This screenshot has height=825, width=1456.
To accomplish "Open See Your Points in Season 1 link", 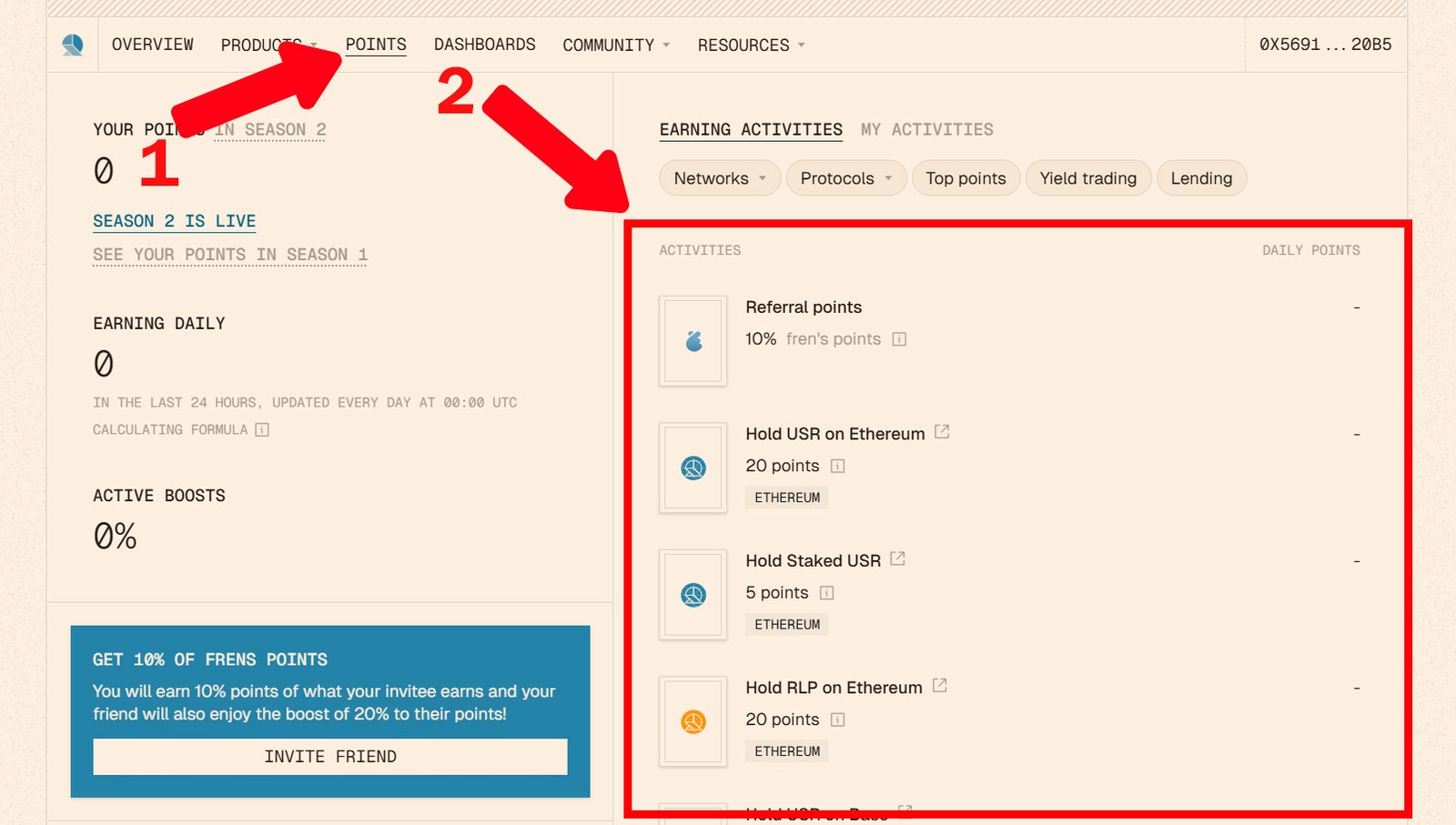I will [x=230, y=255].
